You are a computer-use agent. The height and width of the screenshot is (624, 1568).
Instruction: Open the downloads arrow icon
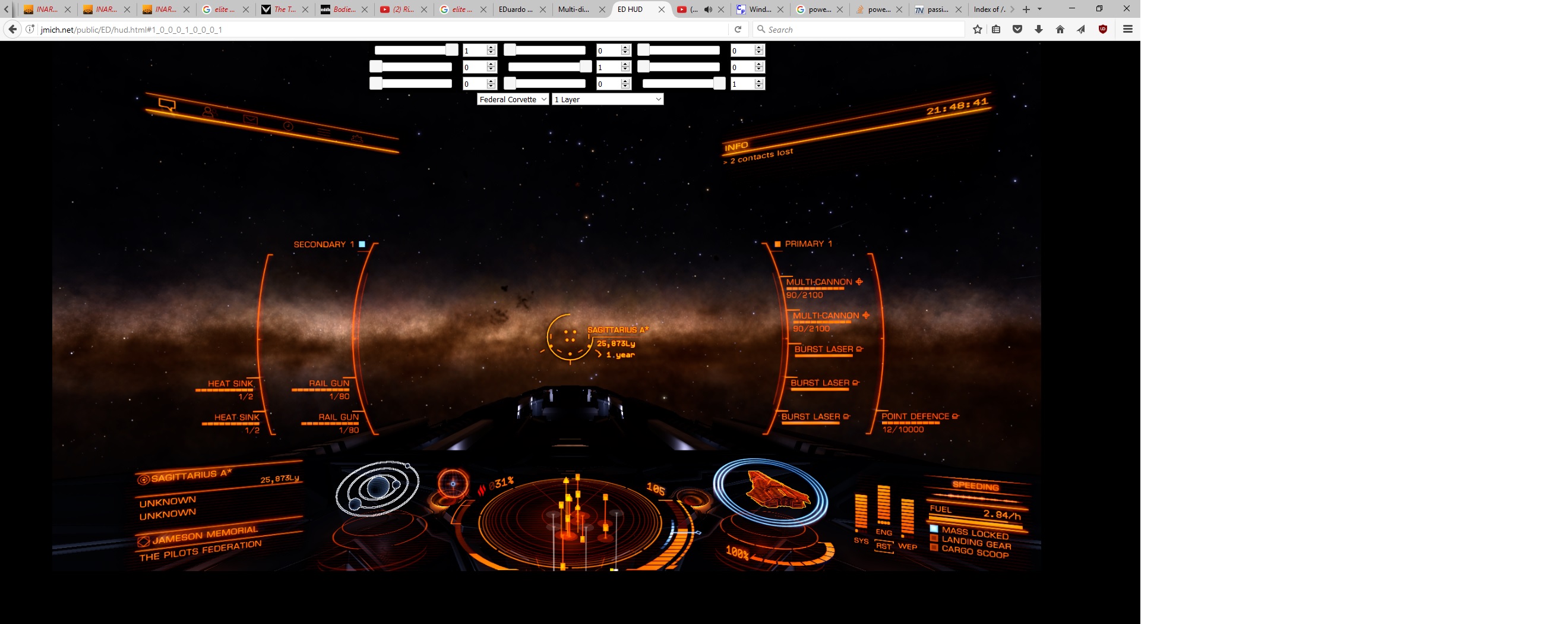coord(1038,29)
